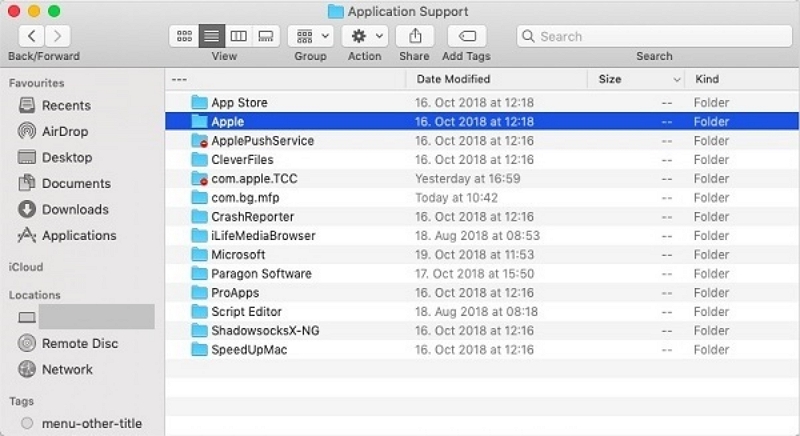Viewport: 800px width, 436px height.
Task: Go forward with the Forward arrow button
Action: point(57,36)
